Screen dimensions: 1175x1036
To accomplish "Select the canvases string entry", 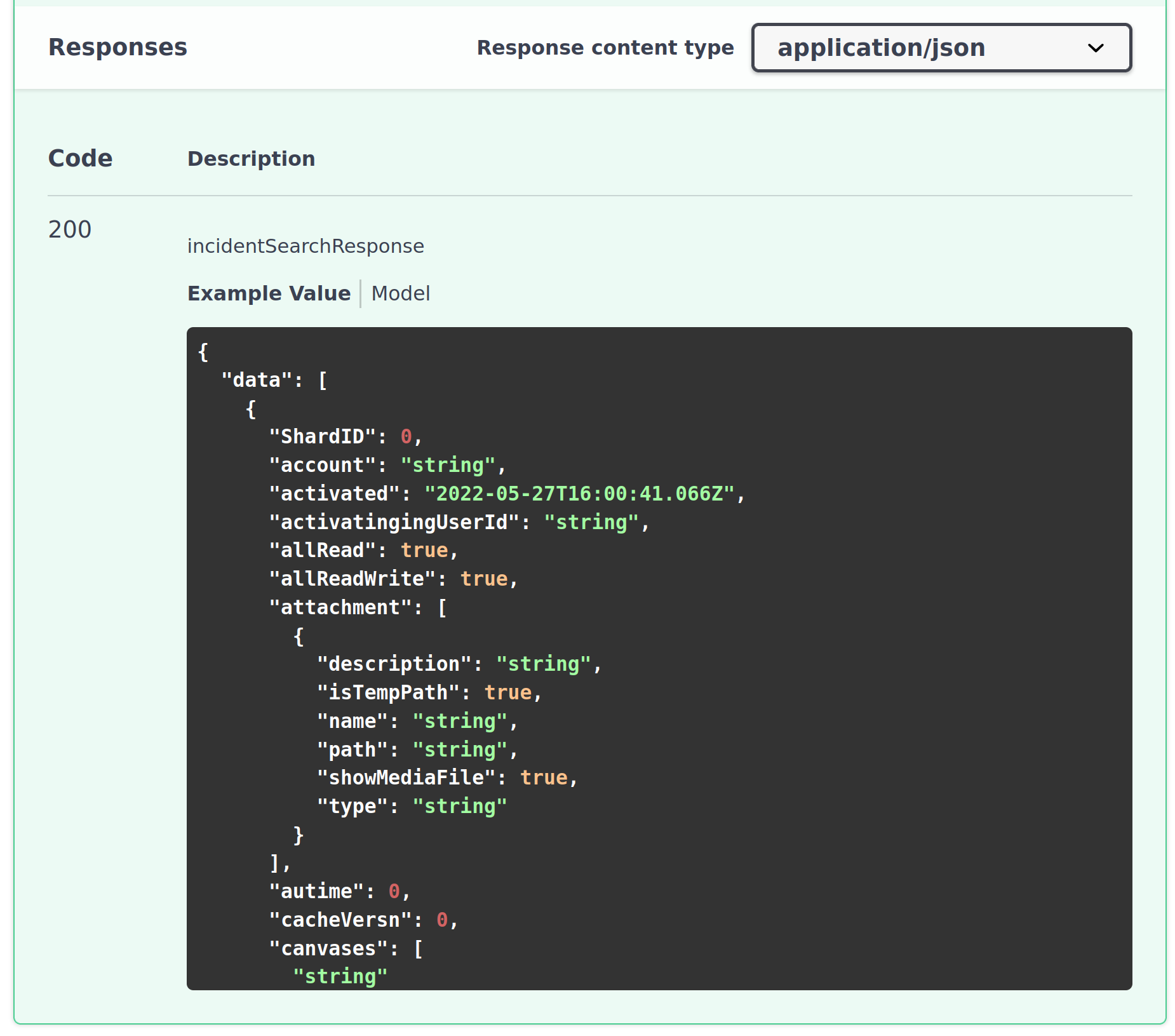I will pos(341,976).
